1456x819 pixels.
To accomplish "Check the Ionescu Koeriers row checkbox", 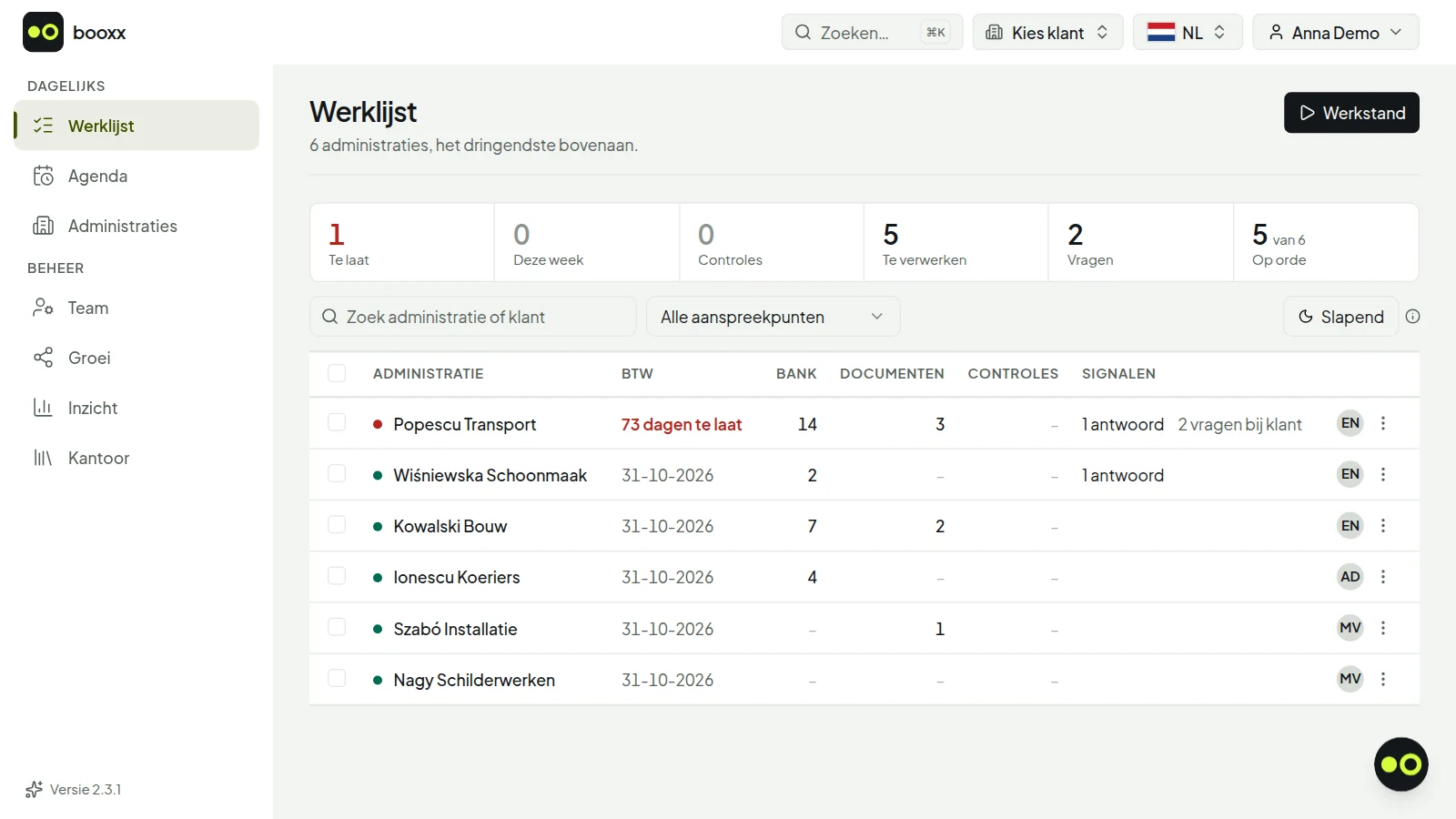I will tap(337, 575).
